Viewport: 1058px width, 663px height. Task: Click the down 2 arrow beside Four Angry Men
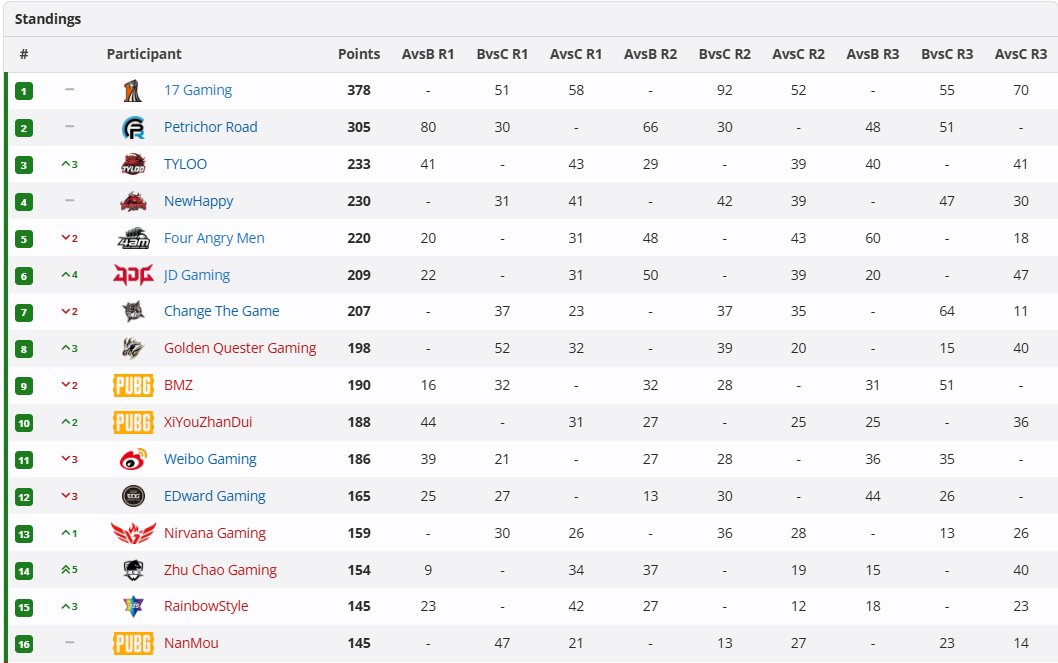point(69,238)
